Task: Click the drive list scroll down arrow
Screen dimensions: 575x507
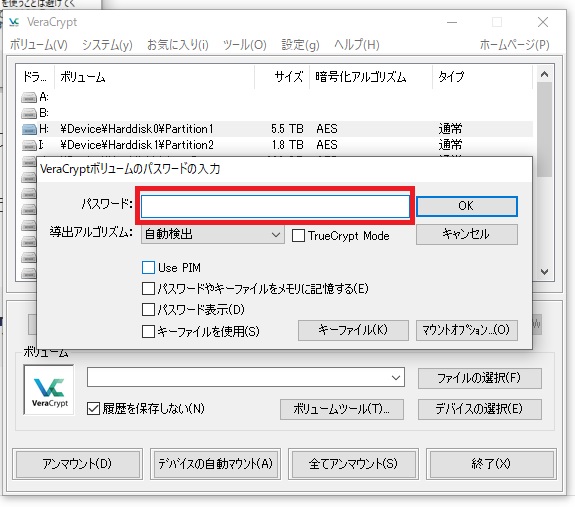Action: (x=545, y=272)
